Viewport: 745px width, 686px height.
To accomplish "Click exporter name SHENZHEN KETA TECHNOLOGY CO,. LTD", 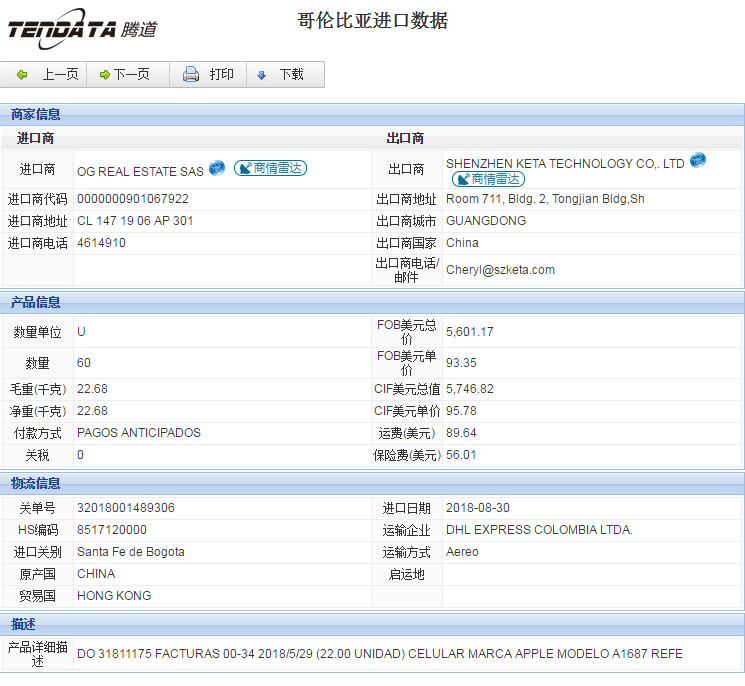I will tap(565, 163).
